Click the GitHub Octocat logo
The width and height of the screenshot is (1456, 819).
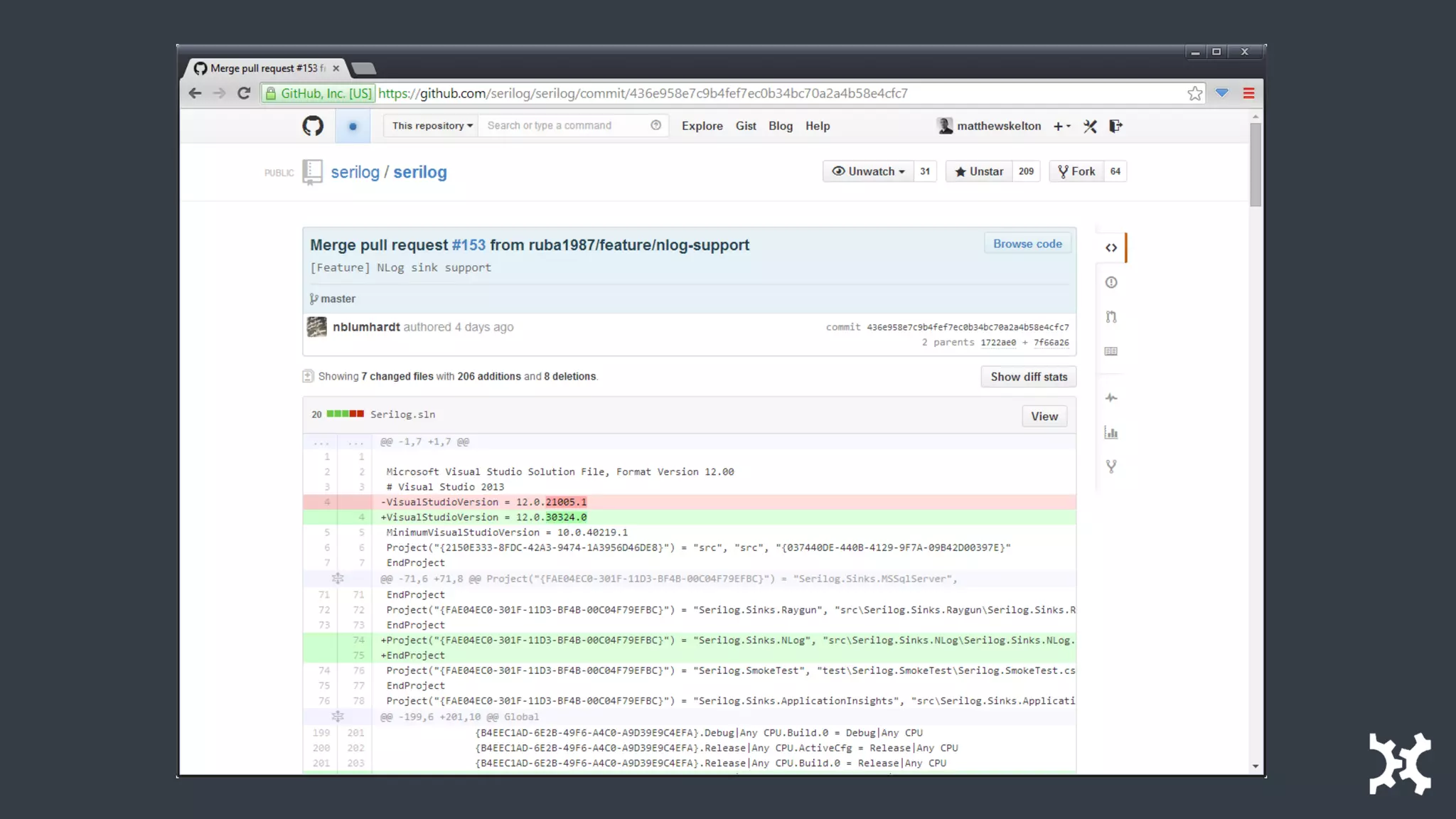313,126
